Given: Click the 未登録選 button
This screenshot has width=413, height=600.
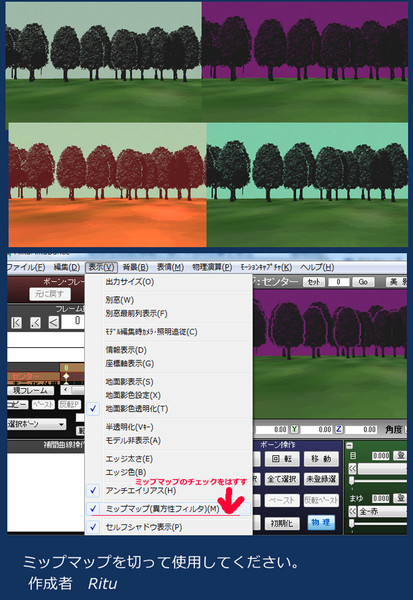Looking at the screenshot, I should [322, 479].
